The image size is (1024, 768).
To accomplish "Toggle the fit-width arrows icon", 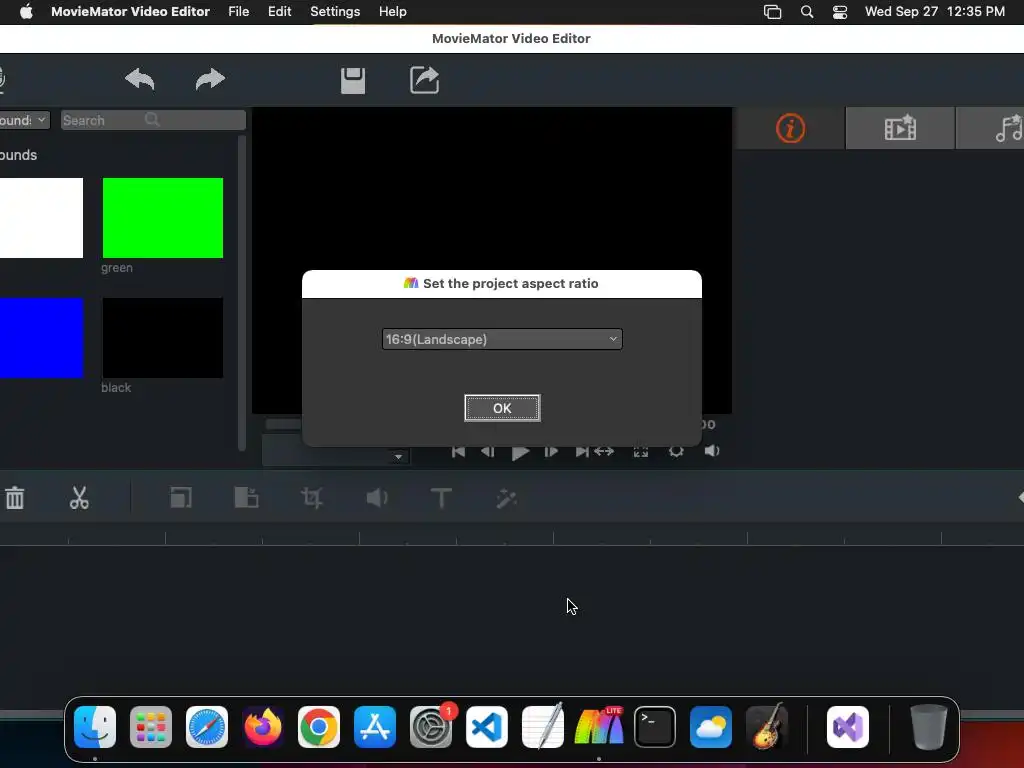I will [604, 451].
